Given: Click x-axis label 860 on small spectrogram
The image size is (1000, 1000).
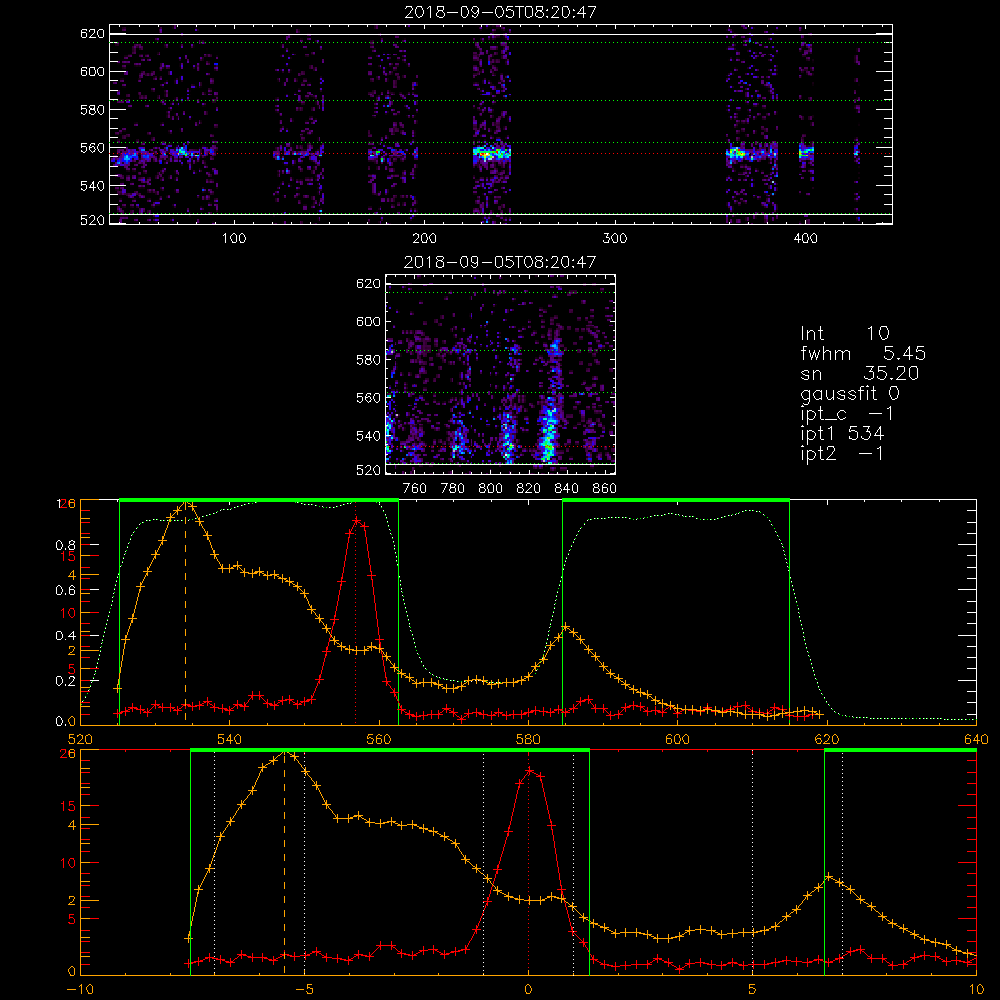Looking at the screenshot, I should coord(605,489).
